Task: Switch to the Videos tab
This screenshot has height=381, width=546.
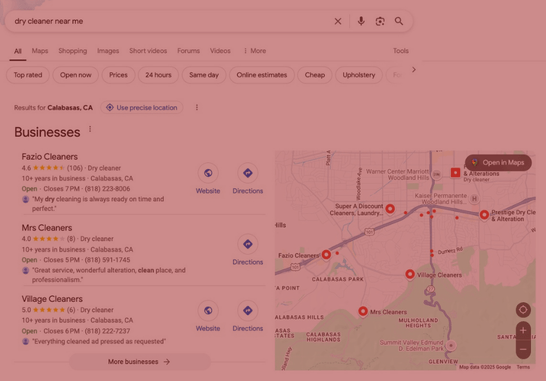Action: click(x=220, y=51)
